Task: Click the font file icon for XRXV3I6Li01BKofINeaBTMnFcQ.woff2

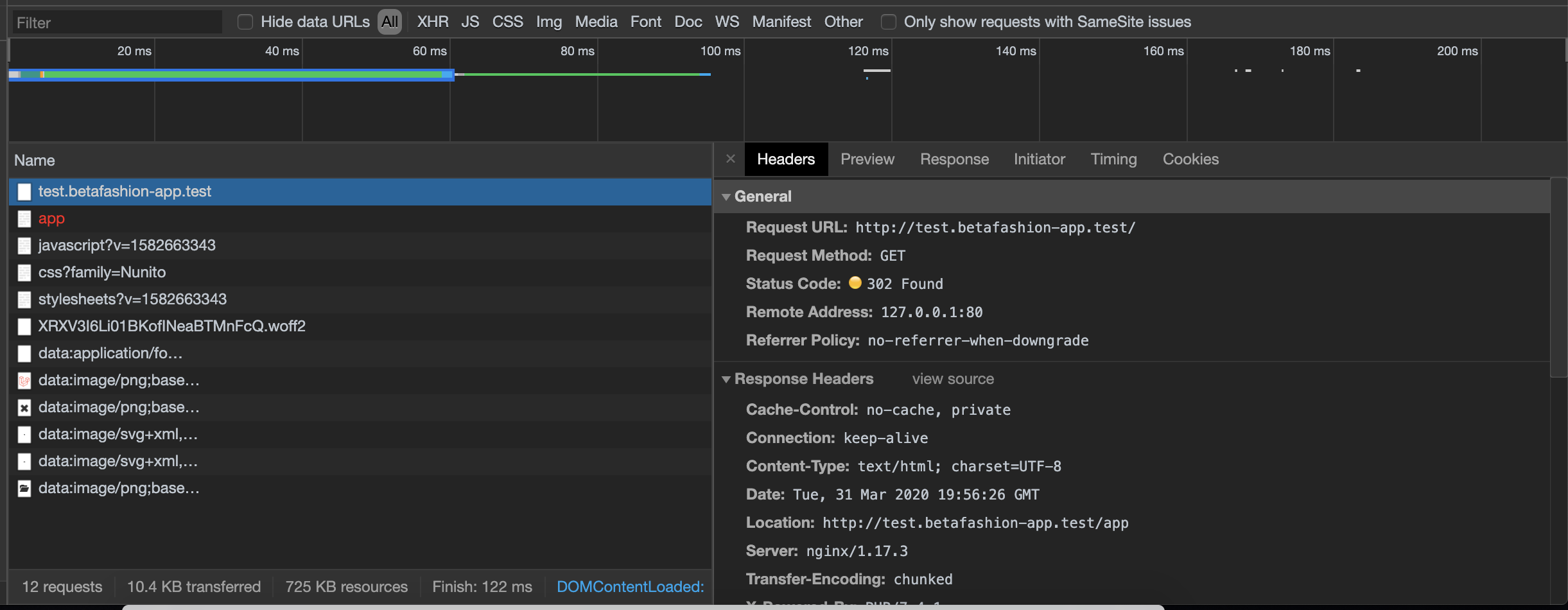Action: 24,326
